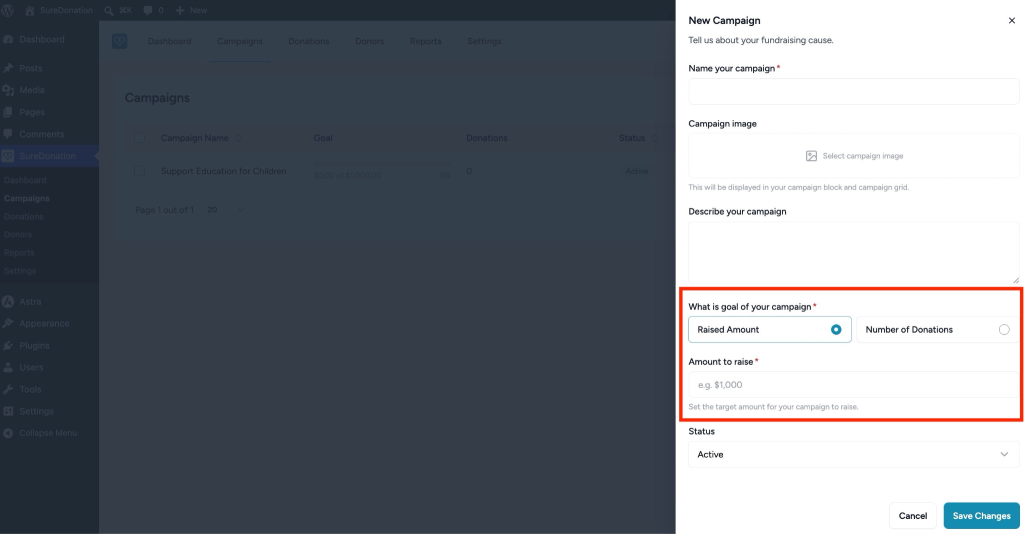Open Settings submenu link under SureDonation
1024x534 pixels.
[x=20, y=271]
